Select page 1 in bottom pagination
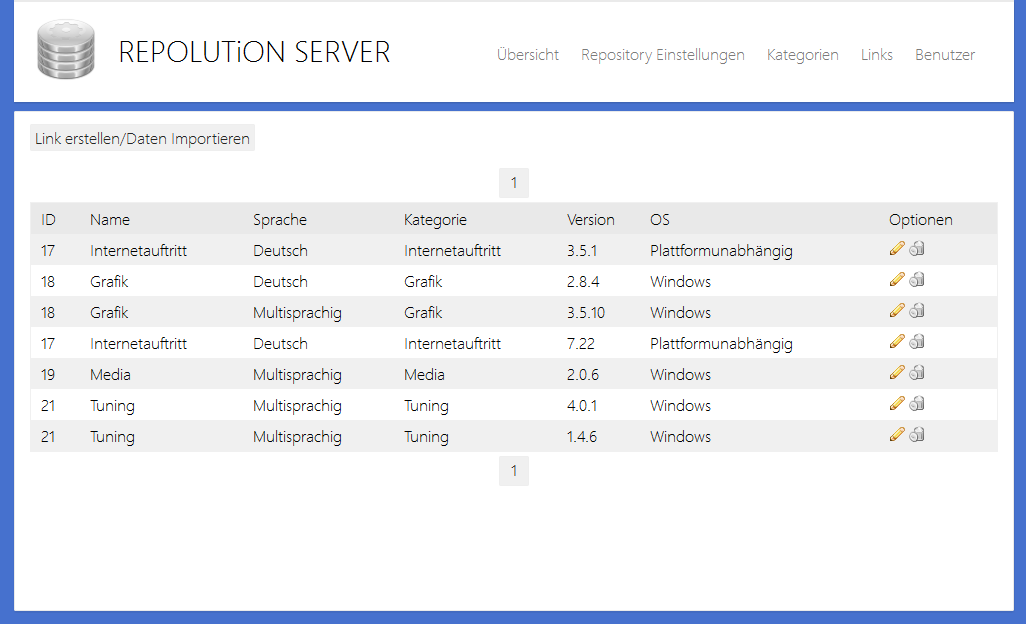Viewport: 1026px width, 624px height. click(x=513, y=470)
